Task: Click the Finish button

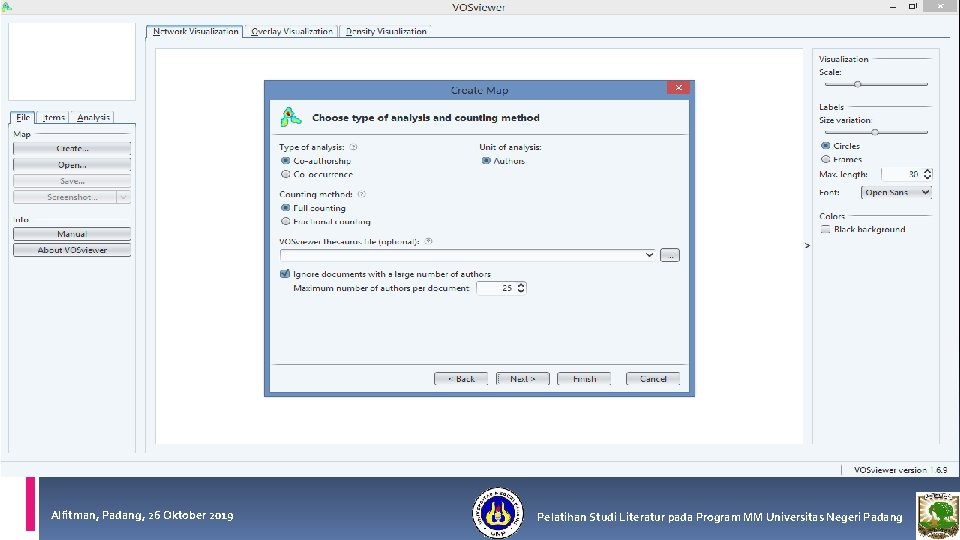Action: (x=584, y=379)
